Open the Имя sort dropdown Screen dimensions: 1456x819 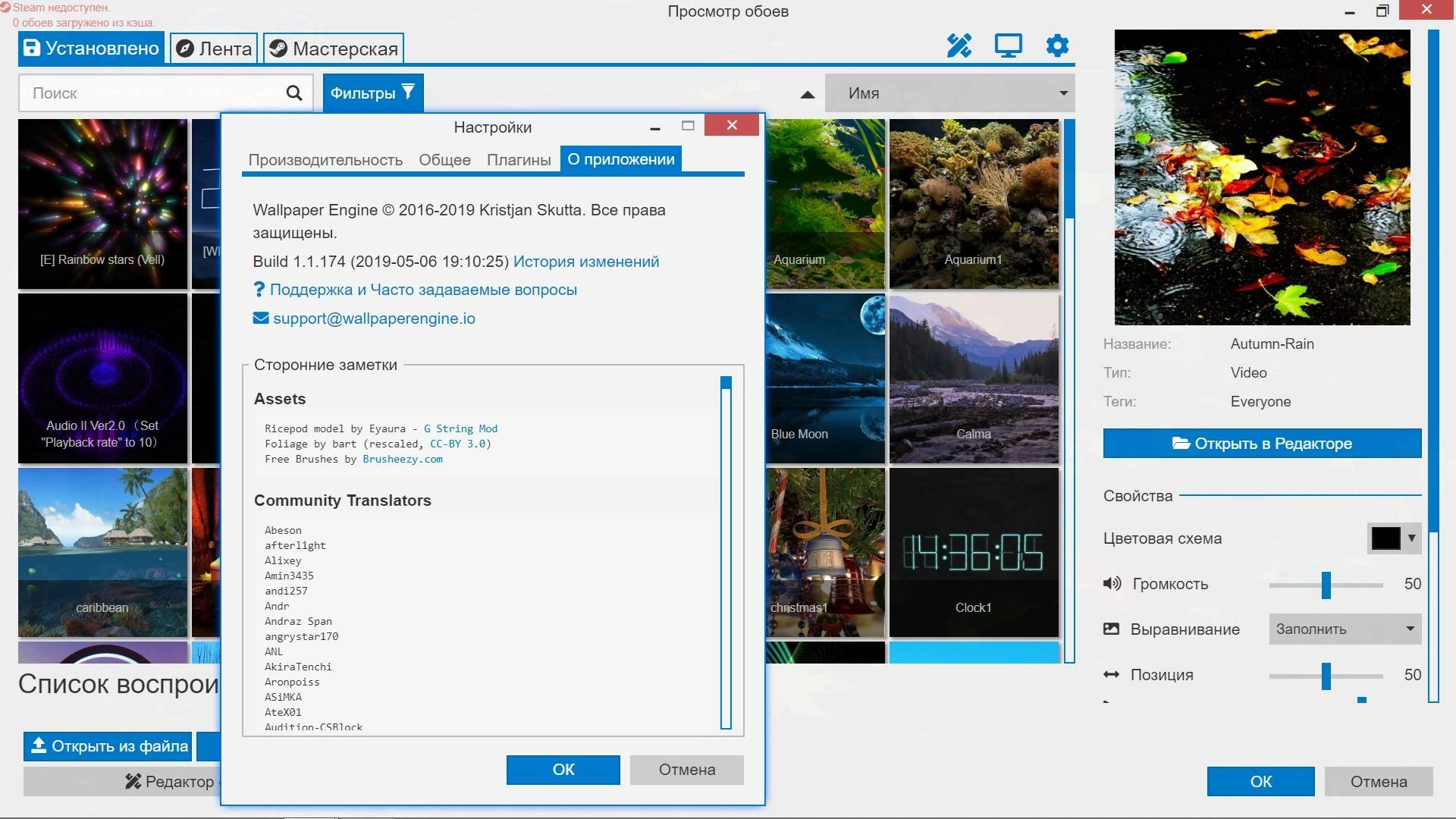949,93
